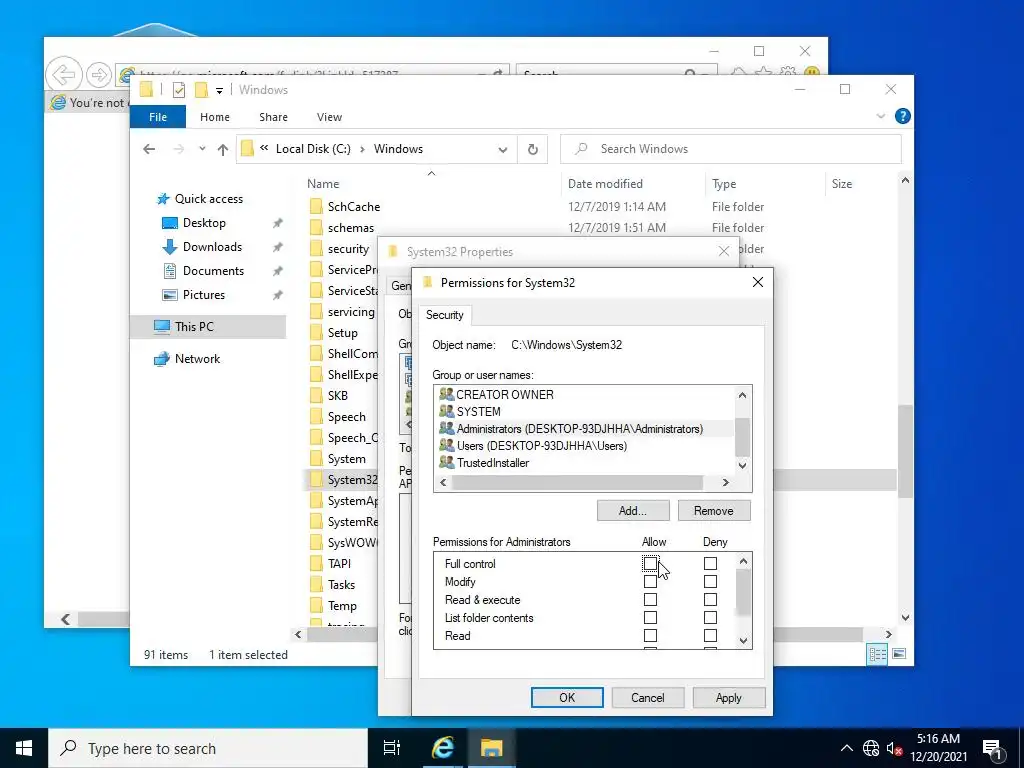Tick the Deny Full control checkbox
Screen dimensions: 1024x768
coord(710,563)
